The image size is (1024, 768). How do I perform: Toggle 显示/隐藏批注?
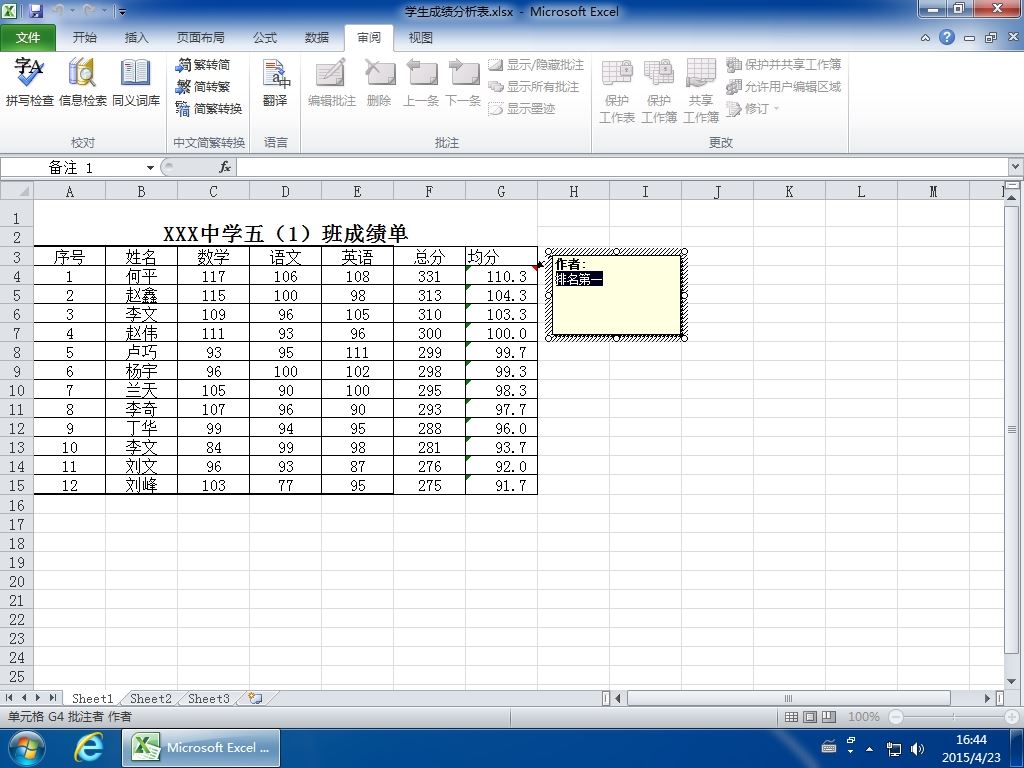pos(536,65)
